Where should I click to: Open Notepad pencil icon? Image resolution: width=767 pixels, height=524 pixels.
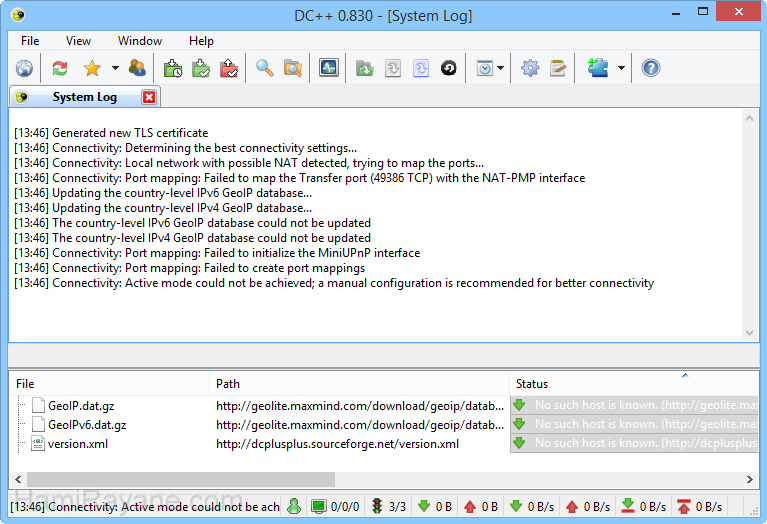pos(558,68)
